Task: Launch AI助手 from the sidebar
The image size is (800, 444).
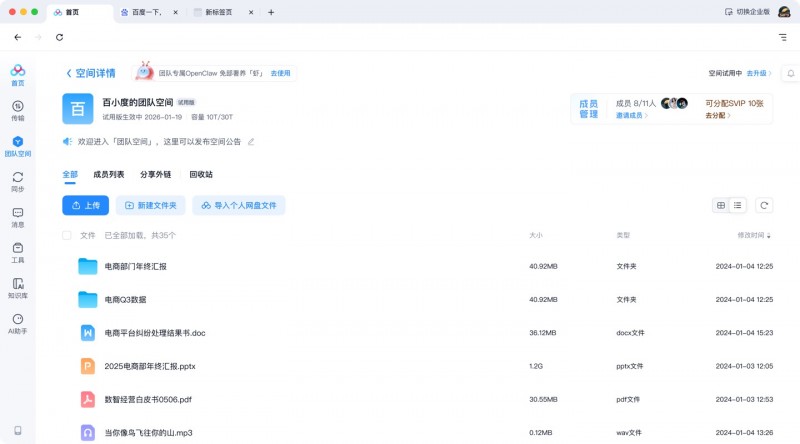Action: (x=17, y=323)
